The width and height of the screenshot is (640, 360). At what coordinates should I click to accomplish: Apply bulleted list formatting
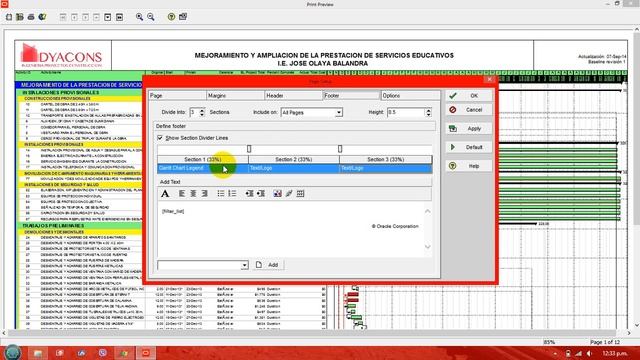221,193
